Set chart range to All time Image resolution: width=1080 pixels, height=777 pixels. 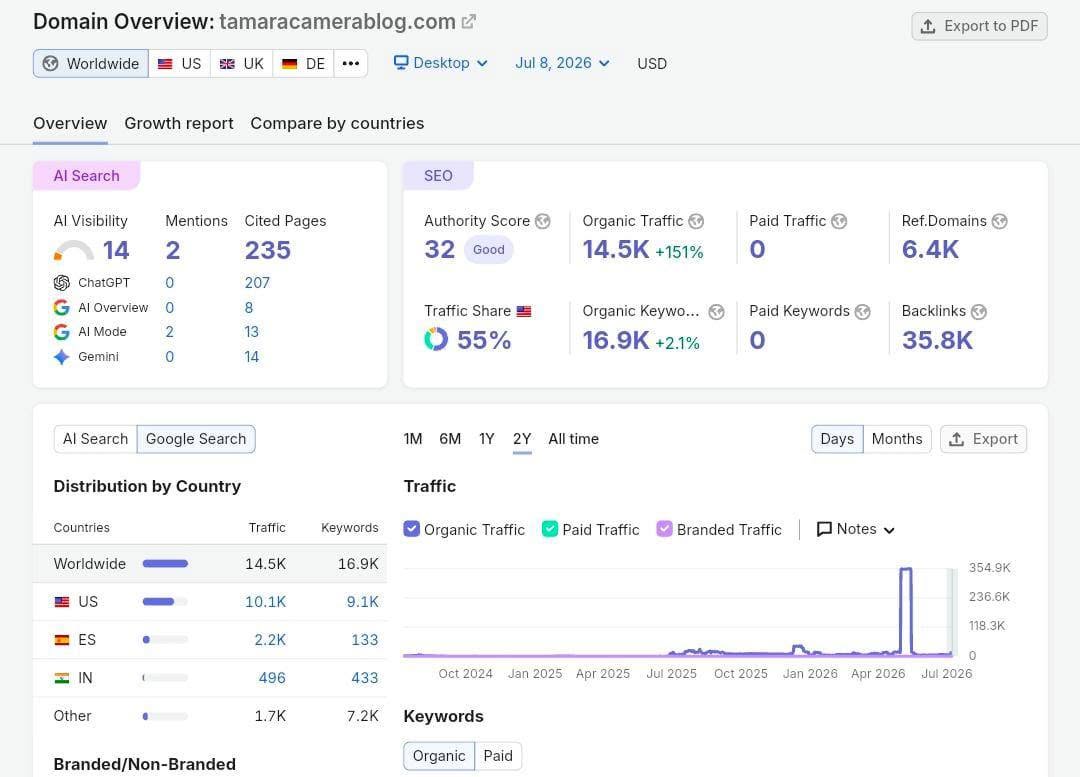click(x=574, y=439)
